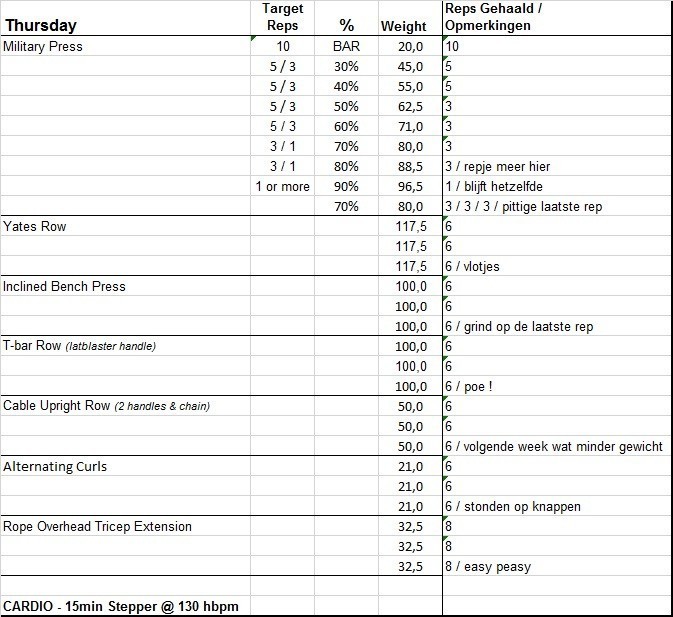The image size is (673, 617).
Task: Select the T-bar Row exercise cell
Action: (x=80, y=347)
